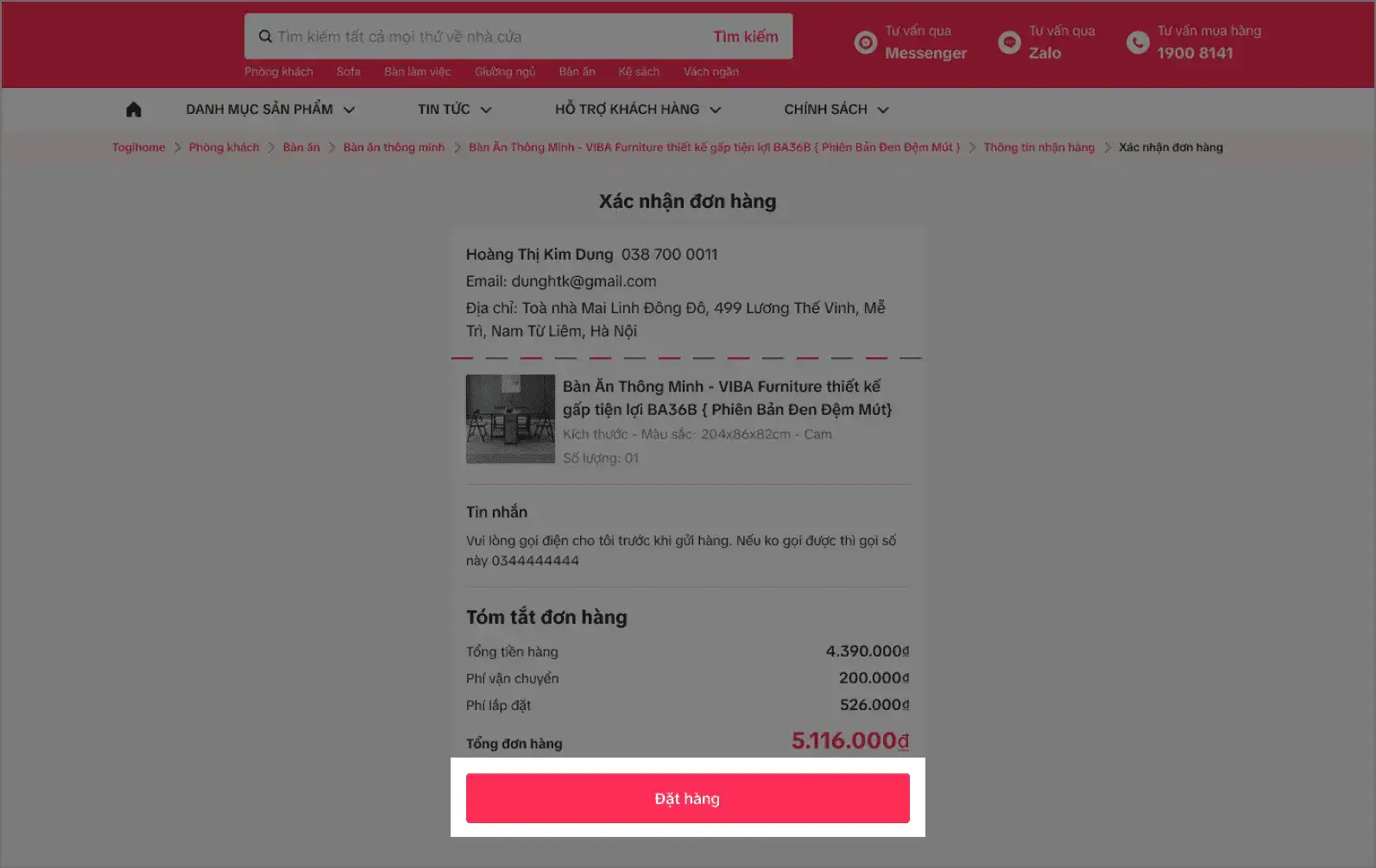Image resolution: width=1376 pixels, height=868 pixels.
Task: Open Bàn ăn thông minh breadcrumb
Action: click(x=394, y=148)
